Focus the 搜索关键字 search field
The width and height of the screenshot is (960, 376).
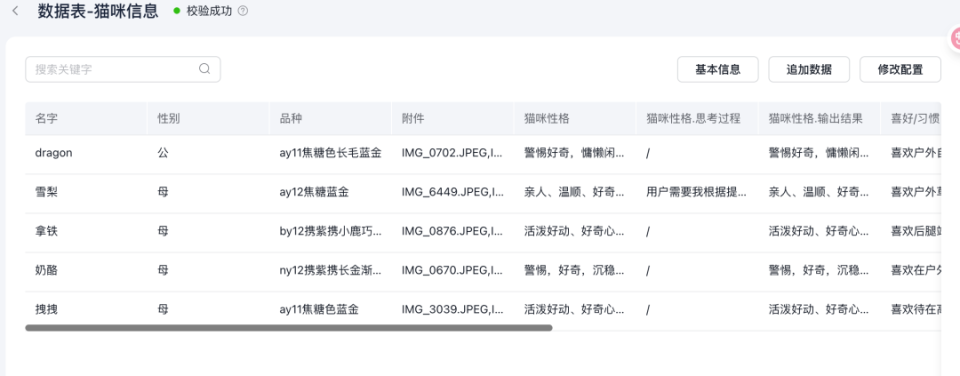coord(122,69)
